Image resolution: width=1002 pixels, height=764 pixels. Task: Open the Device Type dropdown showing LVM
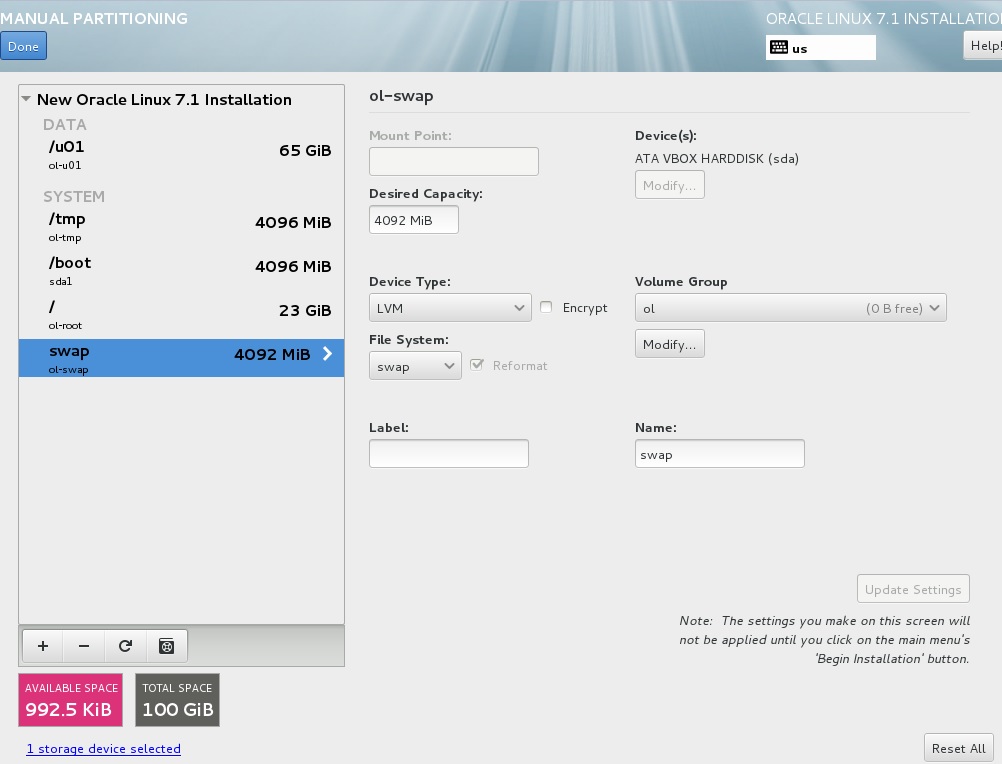click(449, 308)
